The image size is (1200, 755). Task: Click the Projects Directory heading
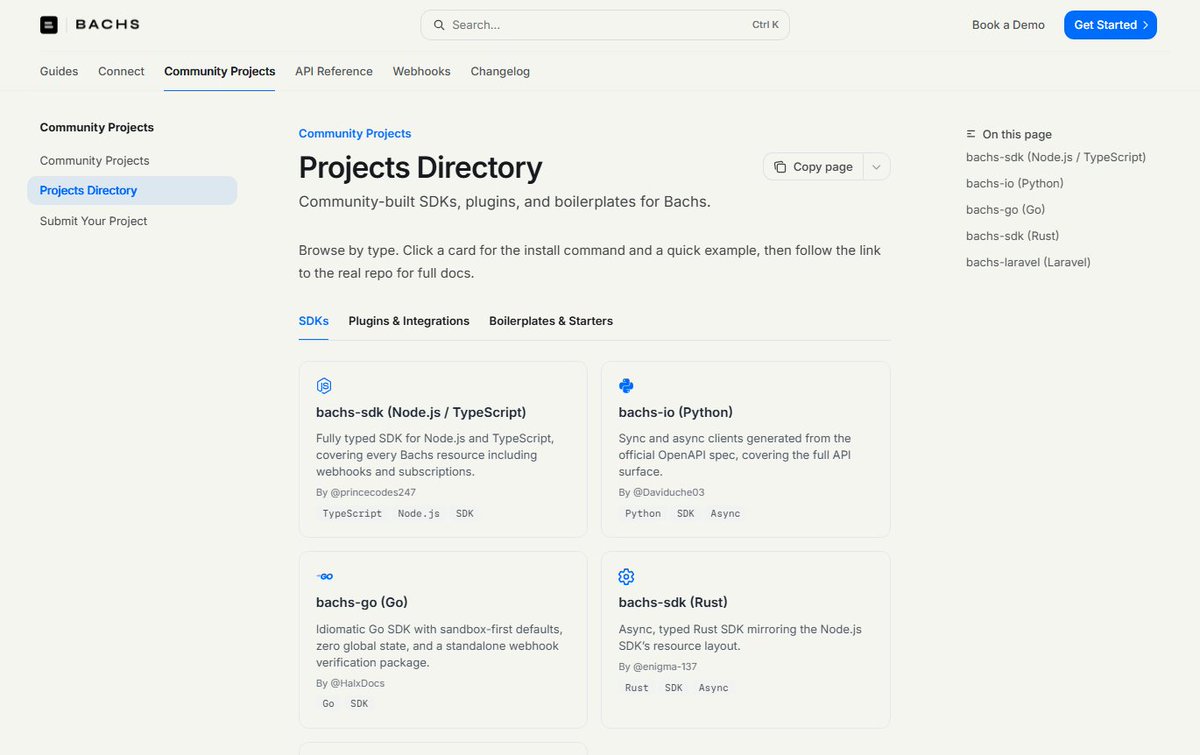tap(421, 167)
